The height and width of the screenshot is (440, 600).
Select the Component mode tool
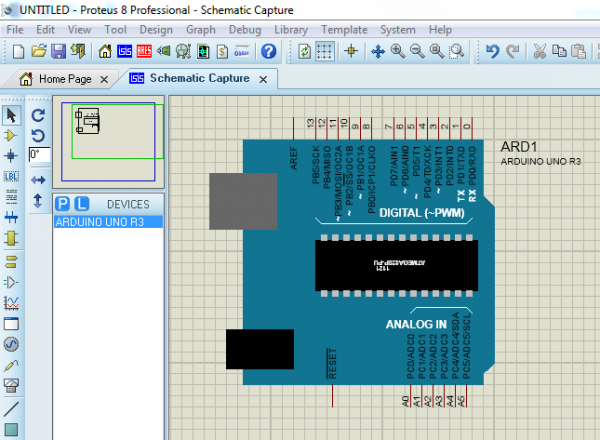point(11,135)
